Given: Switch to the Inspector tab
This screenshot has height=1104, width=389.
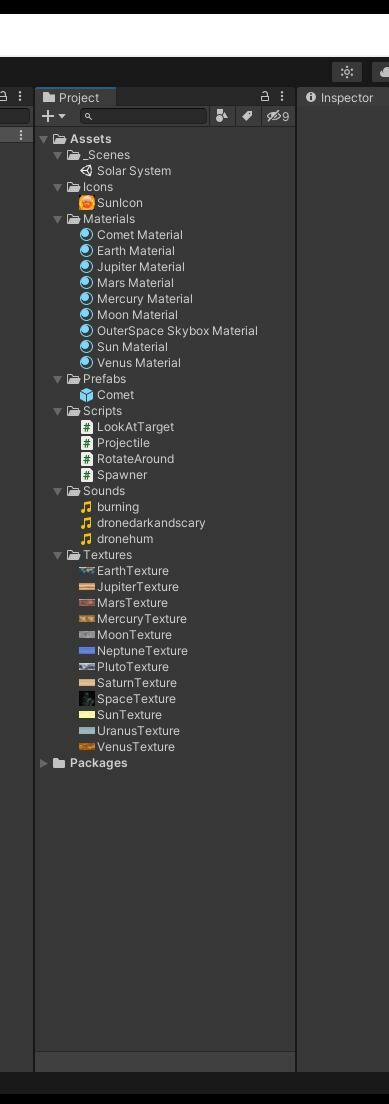Looking at the screenshot, I should 340,97.
